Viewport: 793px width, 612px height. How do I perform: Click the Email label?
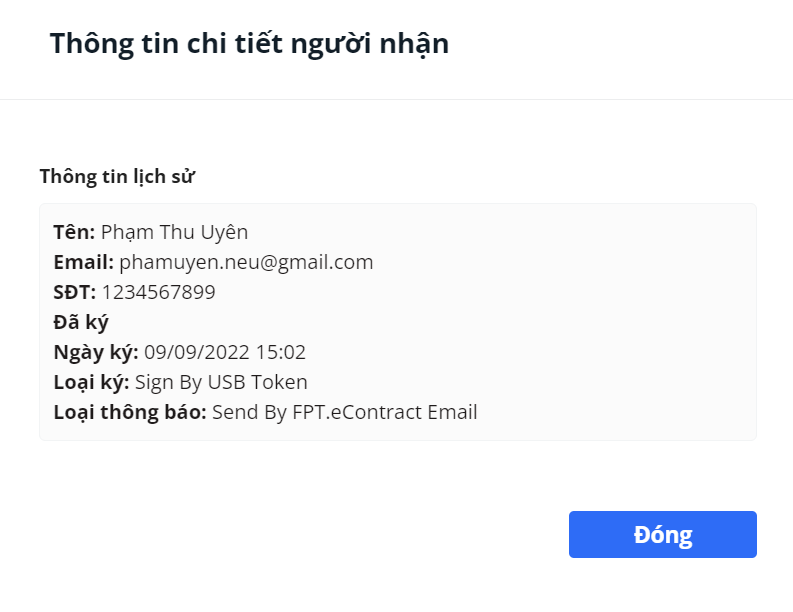coord(84,263)
